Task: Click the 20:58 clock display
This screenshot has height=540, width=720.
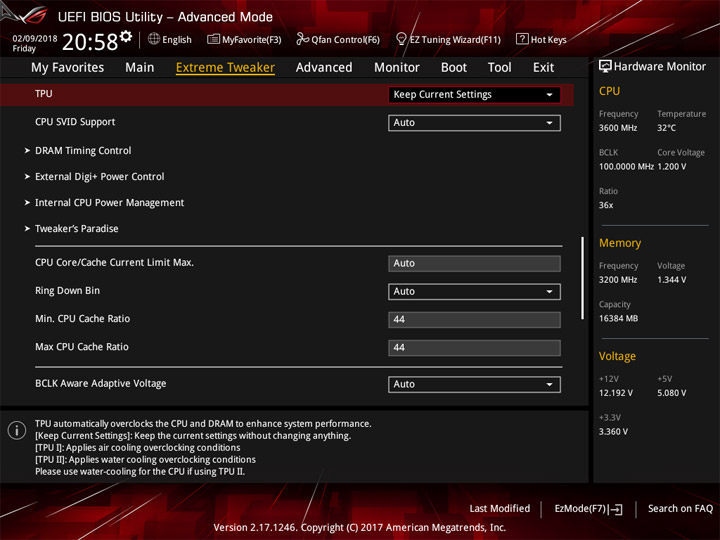Action: pos(90,42)
